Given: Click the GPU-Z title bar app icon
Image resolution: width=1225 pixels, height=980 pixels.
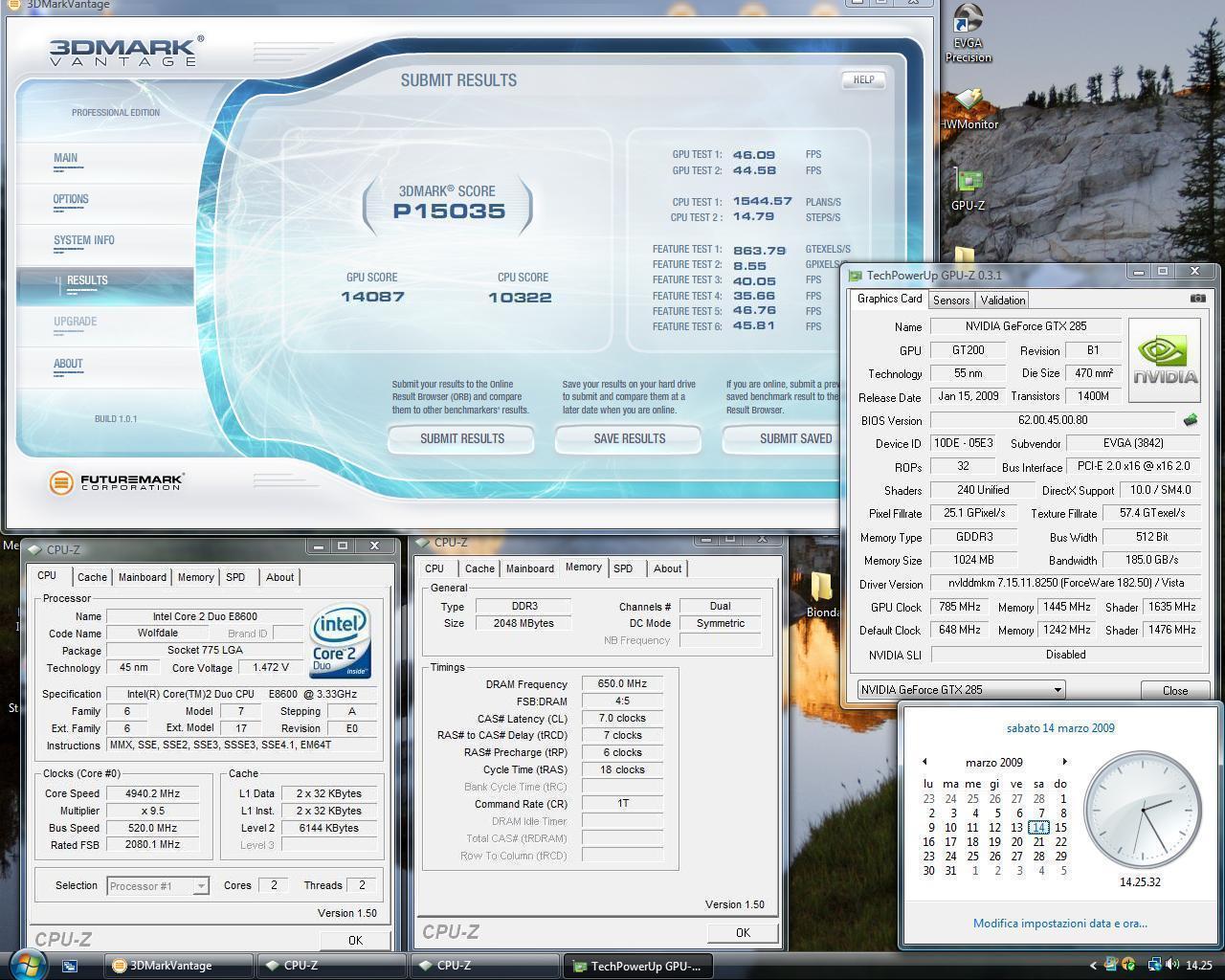Looking at the screenshot, I should [x=855, y=276].
